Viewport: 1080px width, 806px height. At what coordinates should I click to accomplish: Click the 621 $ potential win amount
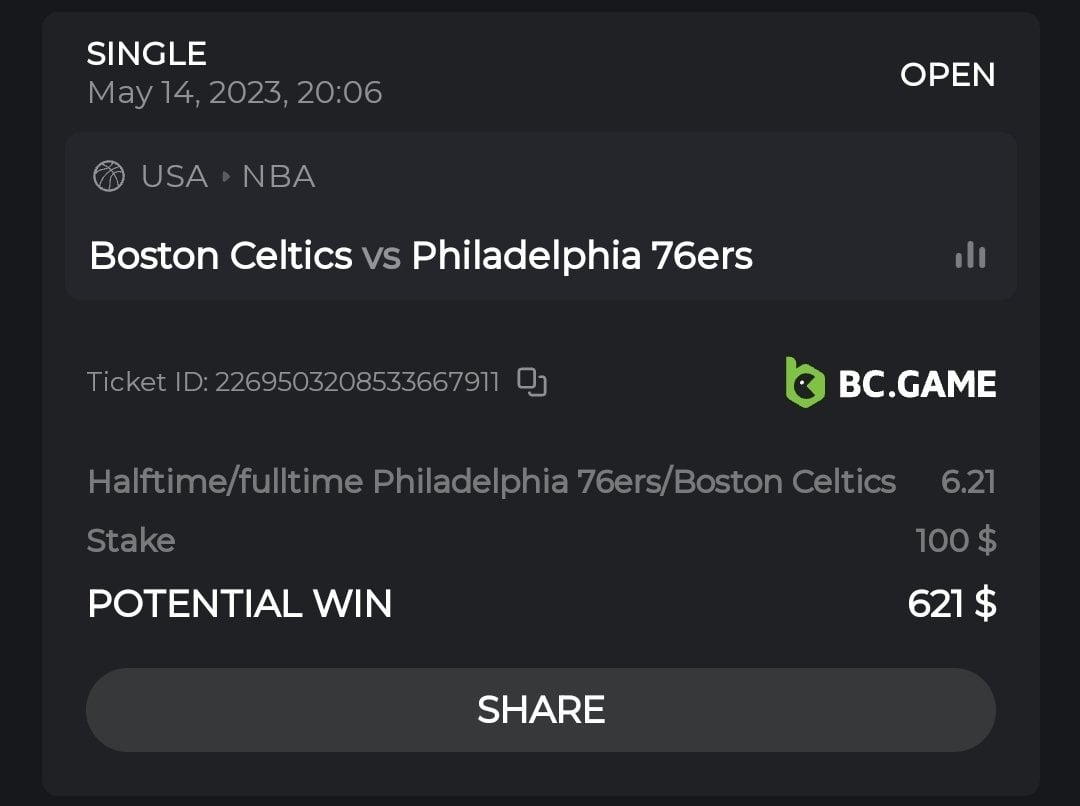tap(951, 604)
